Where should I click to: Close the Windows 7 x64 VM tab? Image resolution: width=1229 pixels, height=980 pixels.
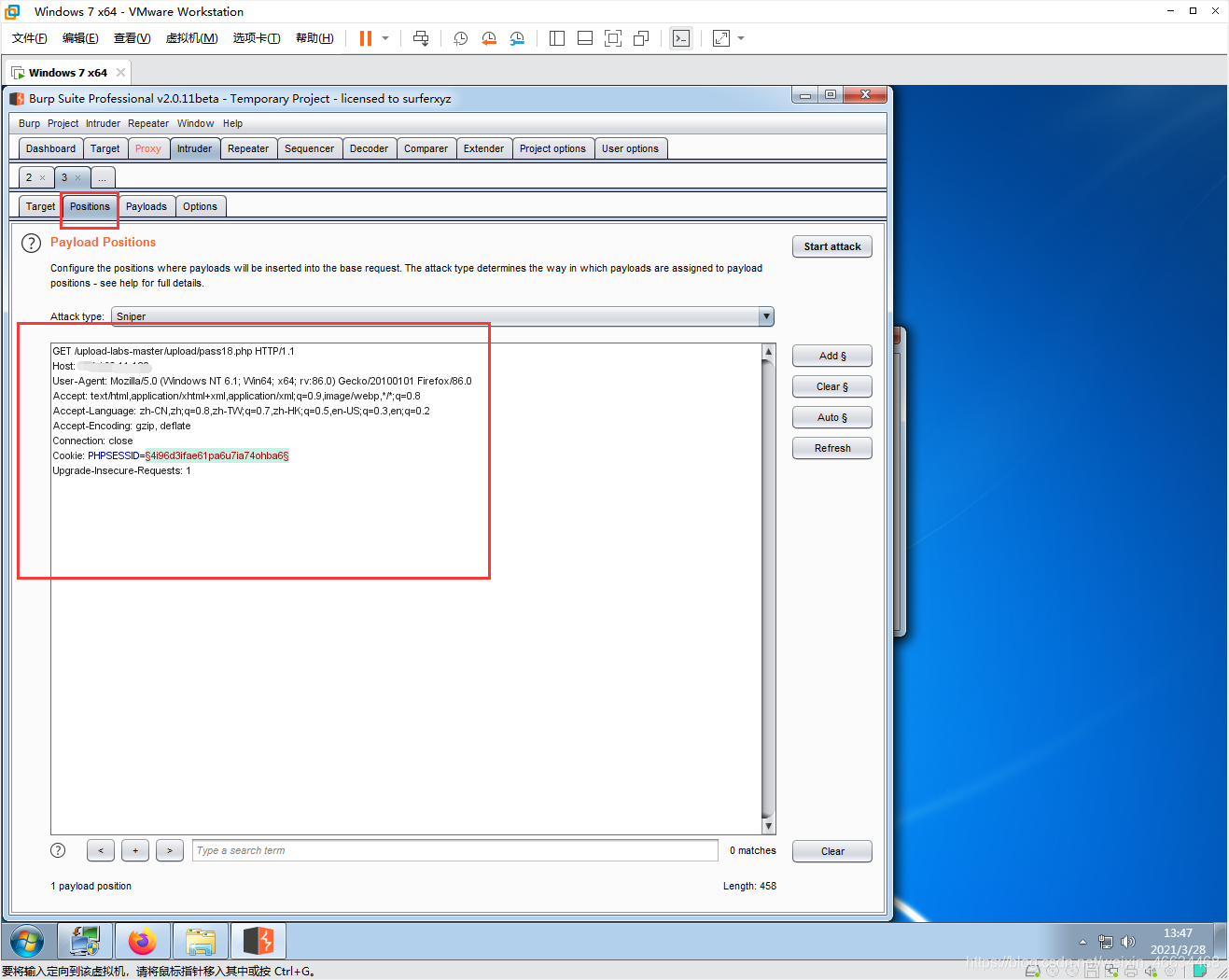coord(120,73)
